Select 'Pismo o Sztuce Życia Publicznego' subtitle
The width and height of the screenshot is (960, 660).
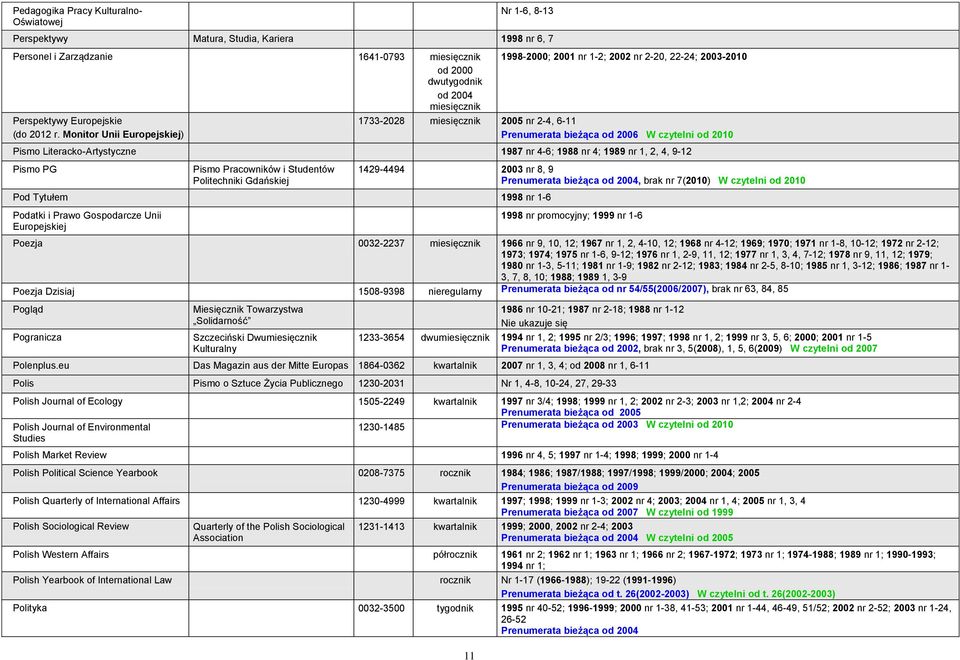268,384
